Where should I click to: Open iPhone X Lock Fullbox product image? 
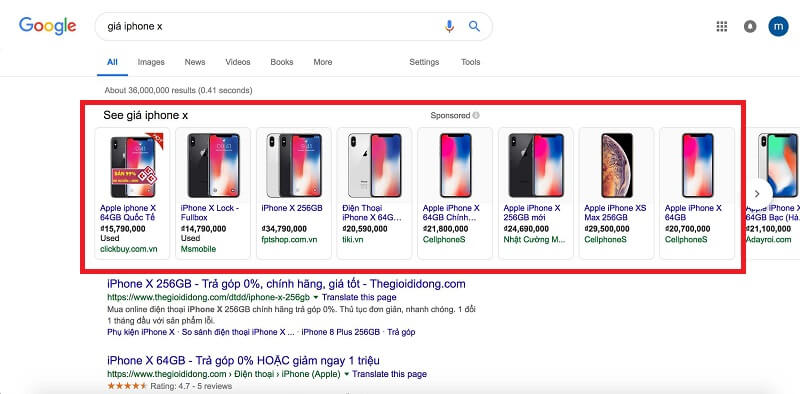pos(213,165)
